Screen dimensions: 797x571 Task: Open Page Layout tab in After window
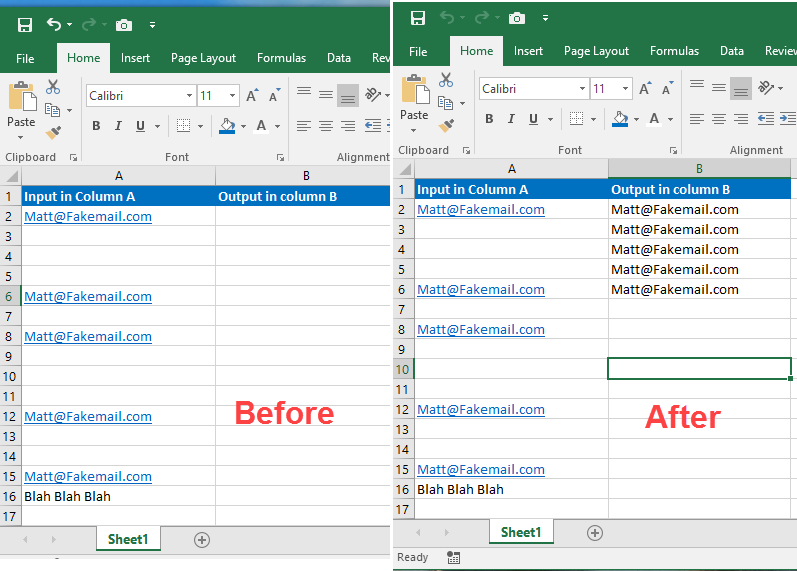596,51
